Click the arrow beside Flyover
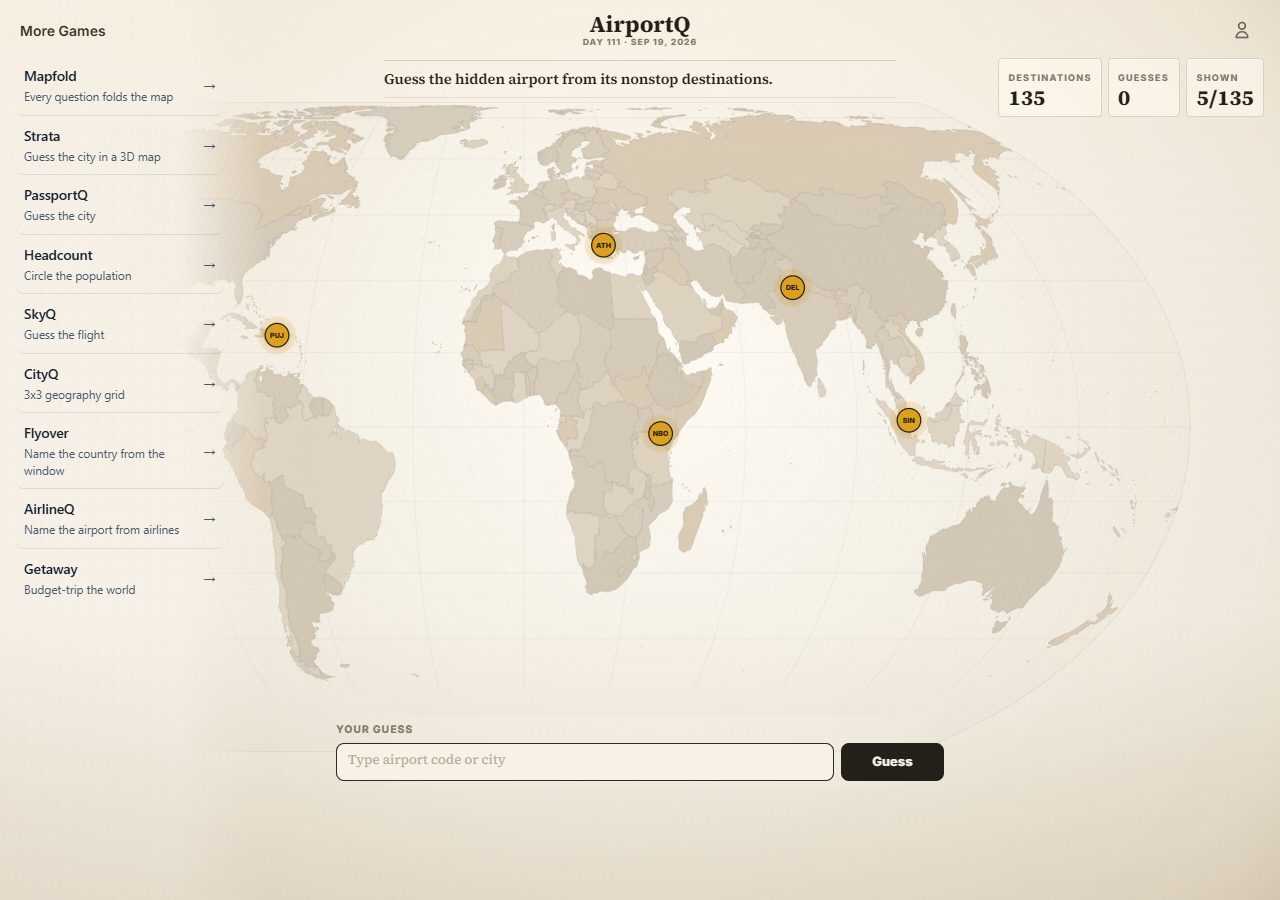This screenshot has height=900, width=1280. tap(209, 452)
